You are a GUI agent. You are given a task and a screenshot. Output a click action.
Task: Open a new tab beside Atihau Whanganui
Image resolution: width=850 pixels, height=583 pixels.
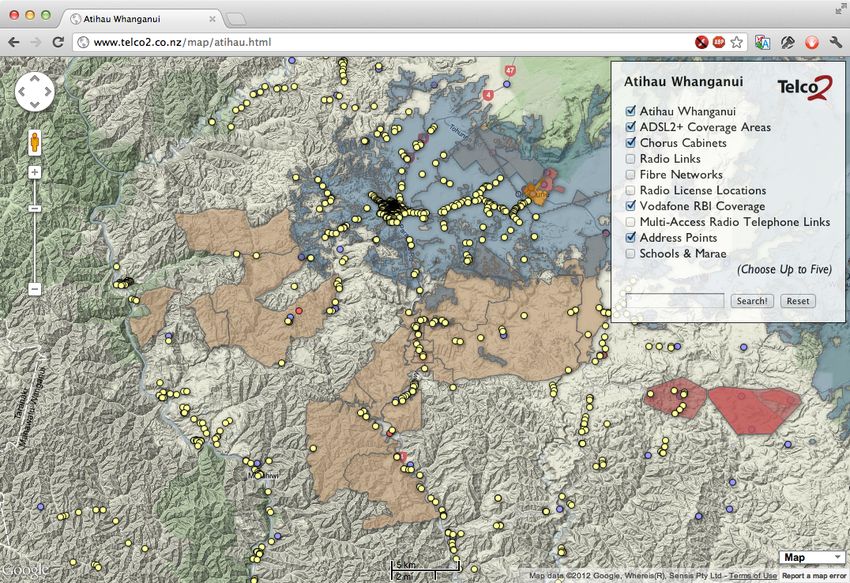coord(236,19)
